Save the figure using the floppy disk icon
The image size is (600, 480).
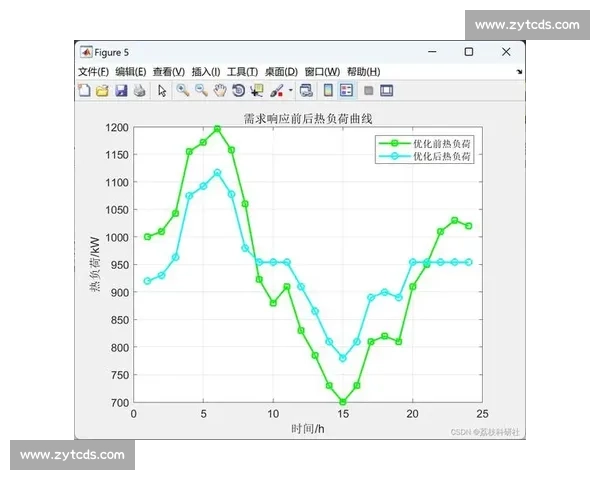[121, 91]
